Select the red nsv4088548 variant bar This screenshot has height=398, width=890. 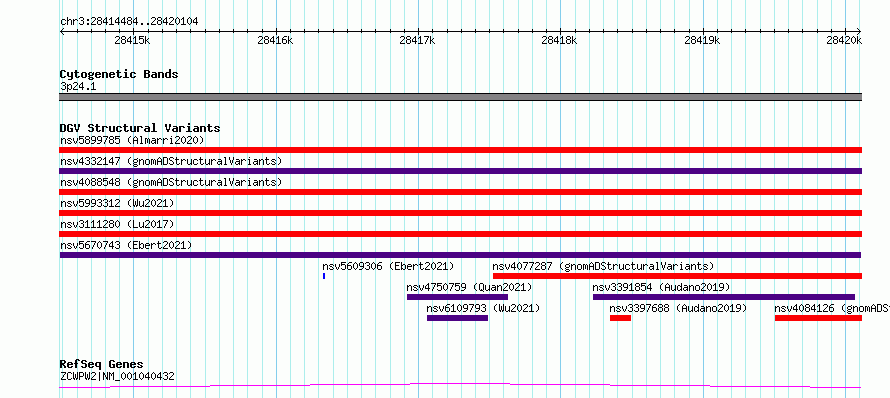461,192
